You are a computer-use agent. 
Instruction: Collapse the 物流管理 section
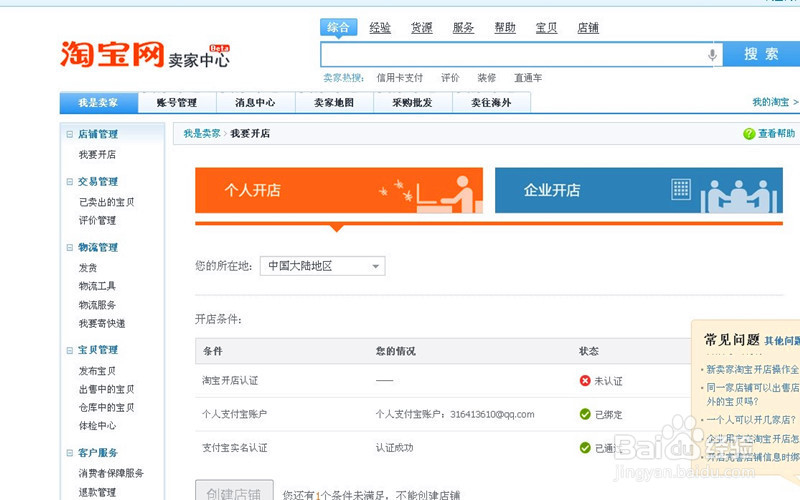coord(69,247)
